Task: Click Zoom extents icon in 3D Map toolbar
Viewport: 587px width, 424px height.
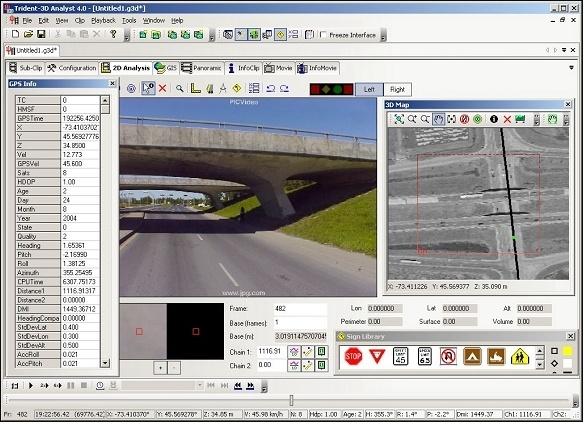Action: pyautogui.click(x=399, y=119)
